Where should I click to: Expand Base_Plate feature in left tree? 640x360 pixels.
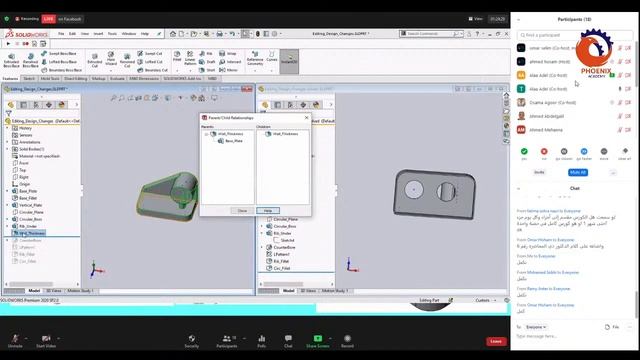[7, 191]
